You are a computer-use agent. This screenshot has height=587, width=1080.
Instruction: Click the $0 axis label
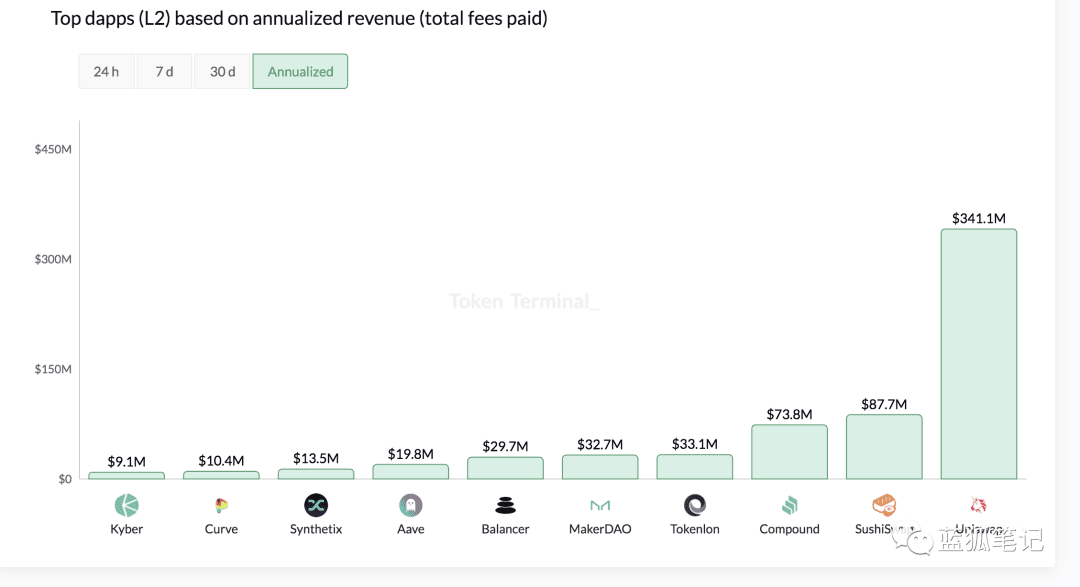point(65,479)
